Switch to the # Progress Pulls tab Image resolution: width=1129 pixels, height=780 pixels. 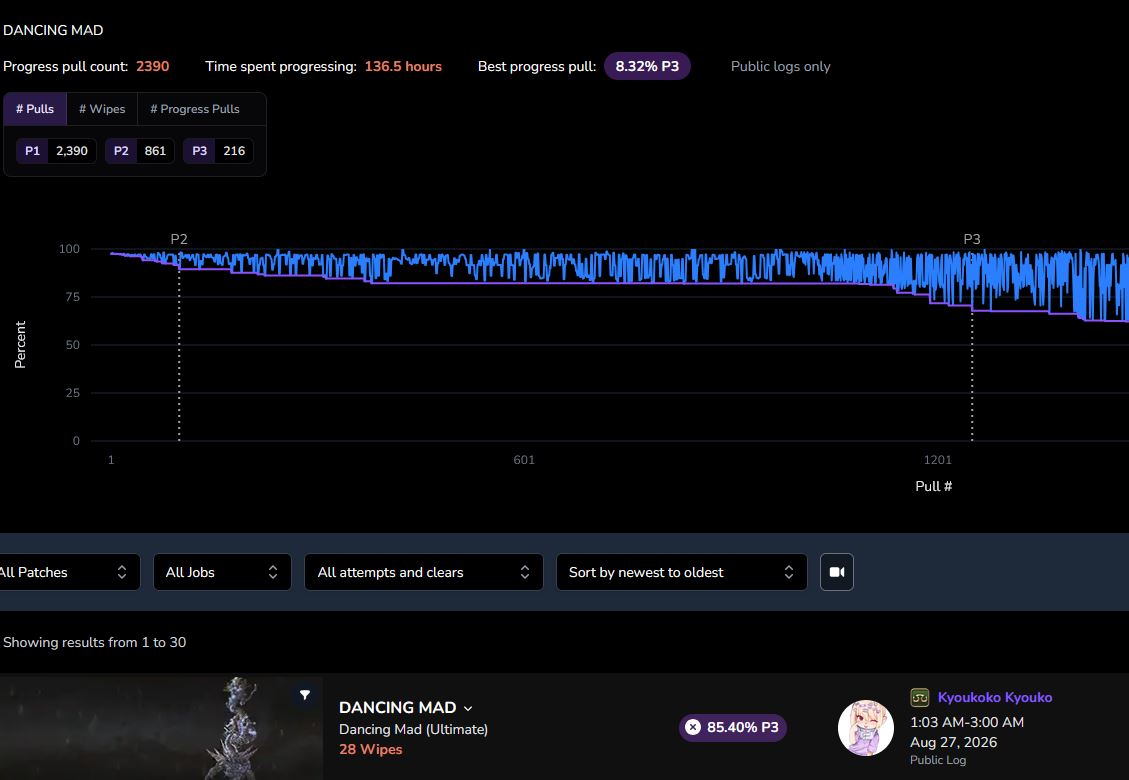194,109
